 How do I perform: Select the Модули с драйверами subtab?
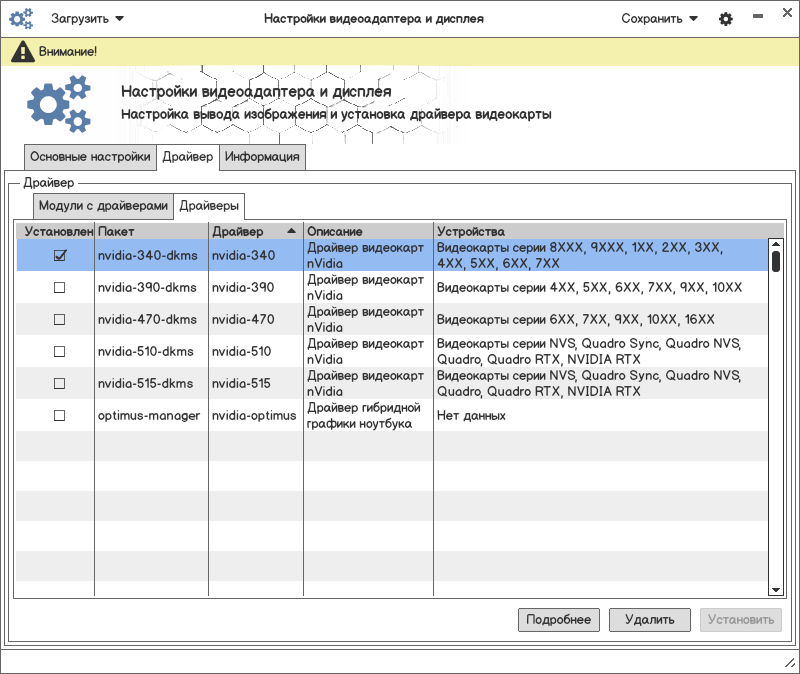(x=103, y=206)
